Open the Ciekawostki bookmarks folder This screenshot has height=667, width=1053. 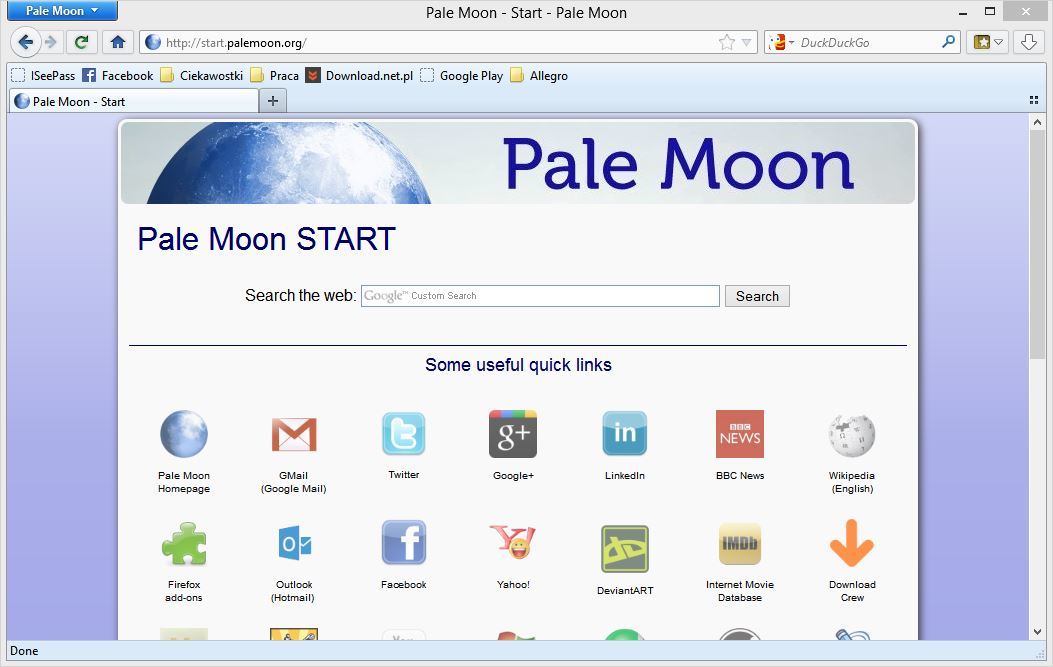tap(201, 76)
